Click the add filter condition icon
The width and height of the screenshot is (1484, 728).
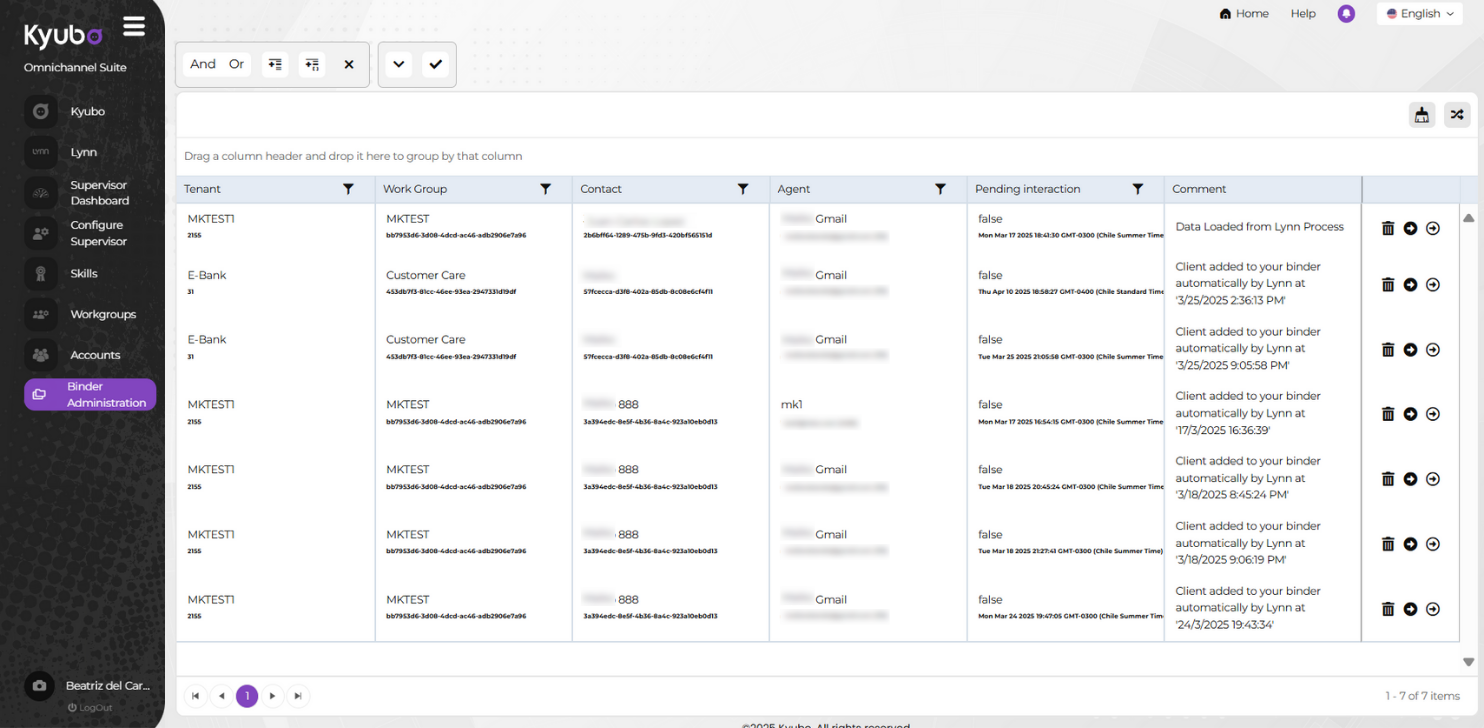[275, 64]
